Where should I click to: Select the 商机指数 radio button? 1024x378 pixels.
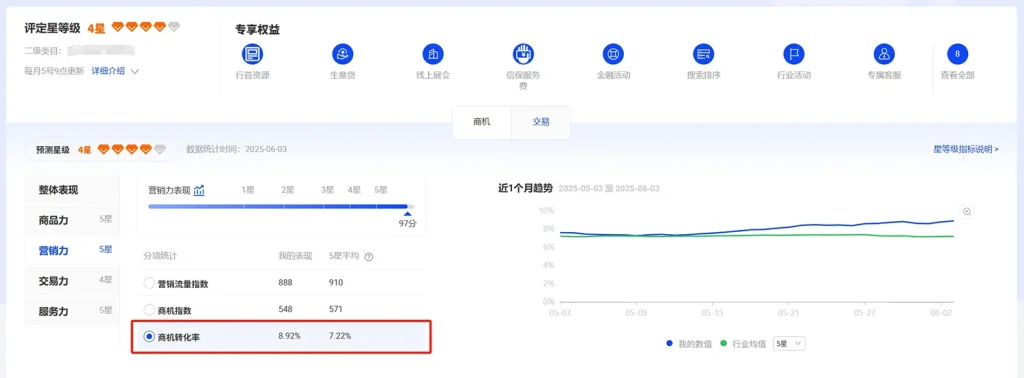[x=149, y=309]
